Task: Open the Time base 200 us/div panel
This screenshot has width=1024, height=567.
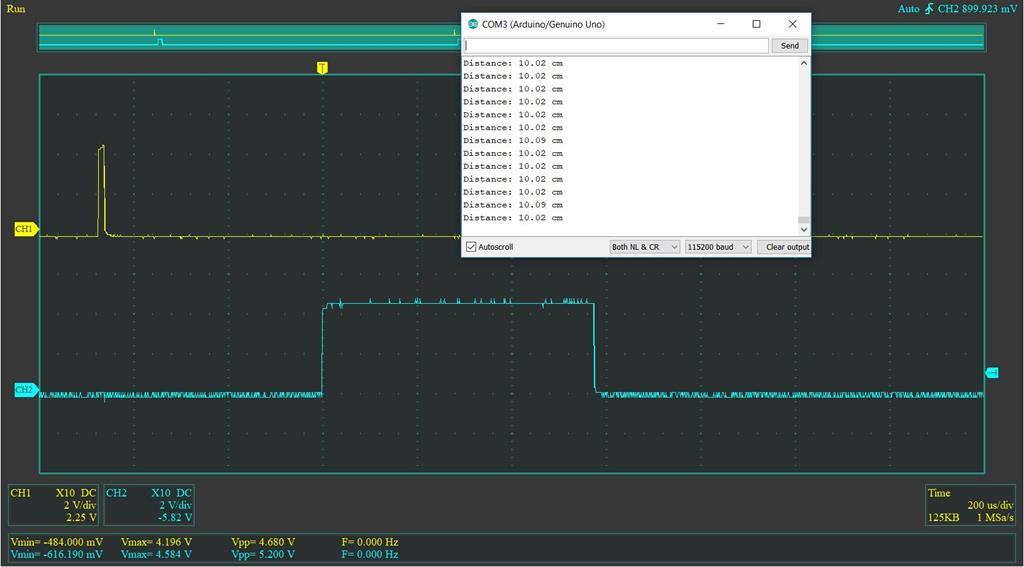Action: click(x=970, y=505)
